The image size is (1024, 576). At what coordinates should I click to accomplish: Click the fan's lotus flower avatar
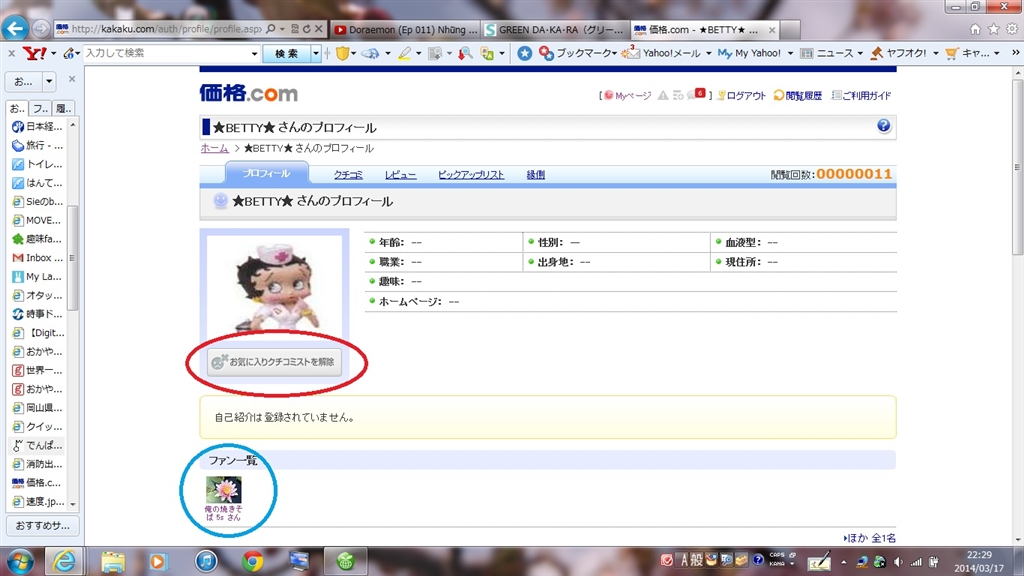click(x=223, y=489)
